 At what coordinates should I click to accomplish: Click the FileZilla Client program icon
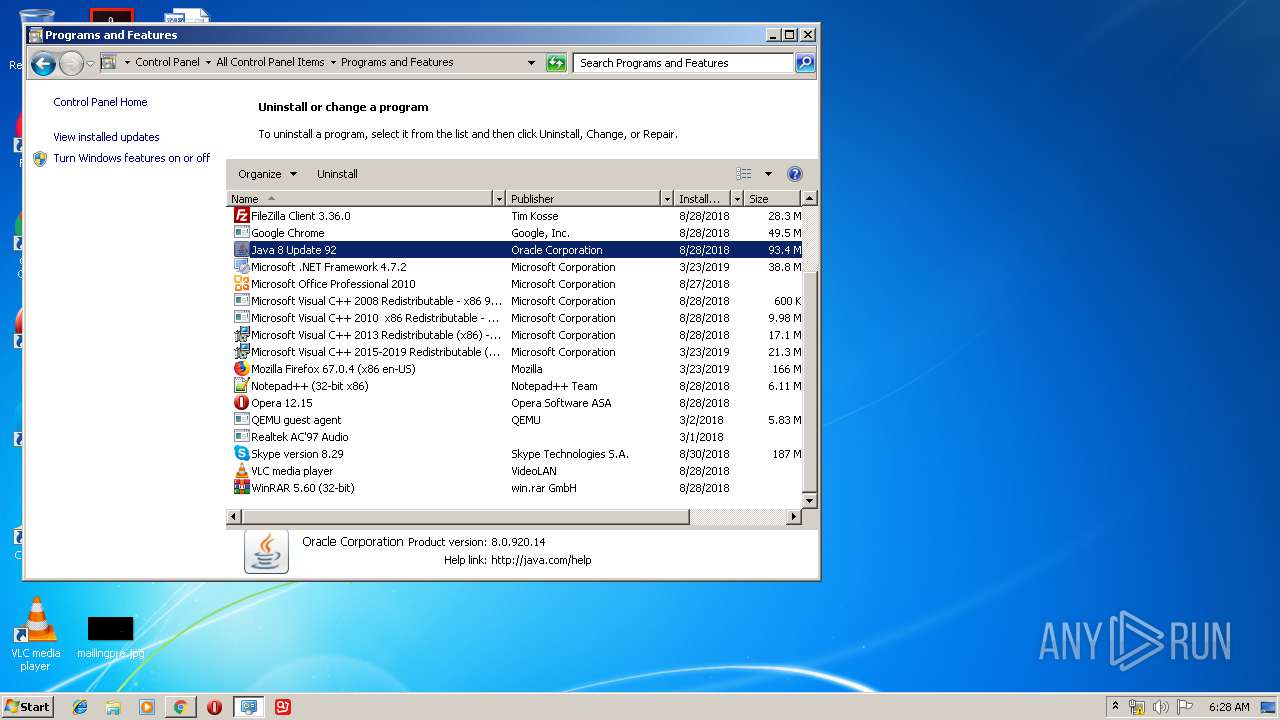(241, 215)
